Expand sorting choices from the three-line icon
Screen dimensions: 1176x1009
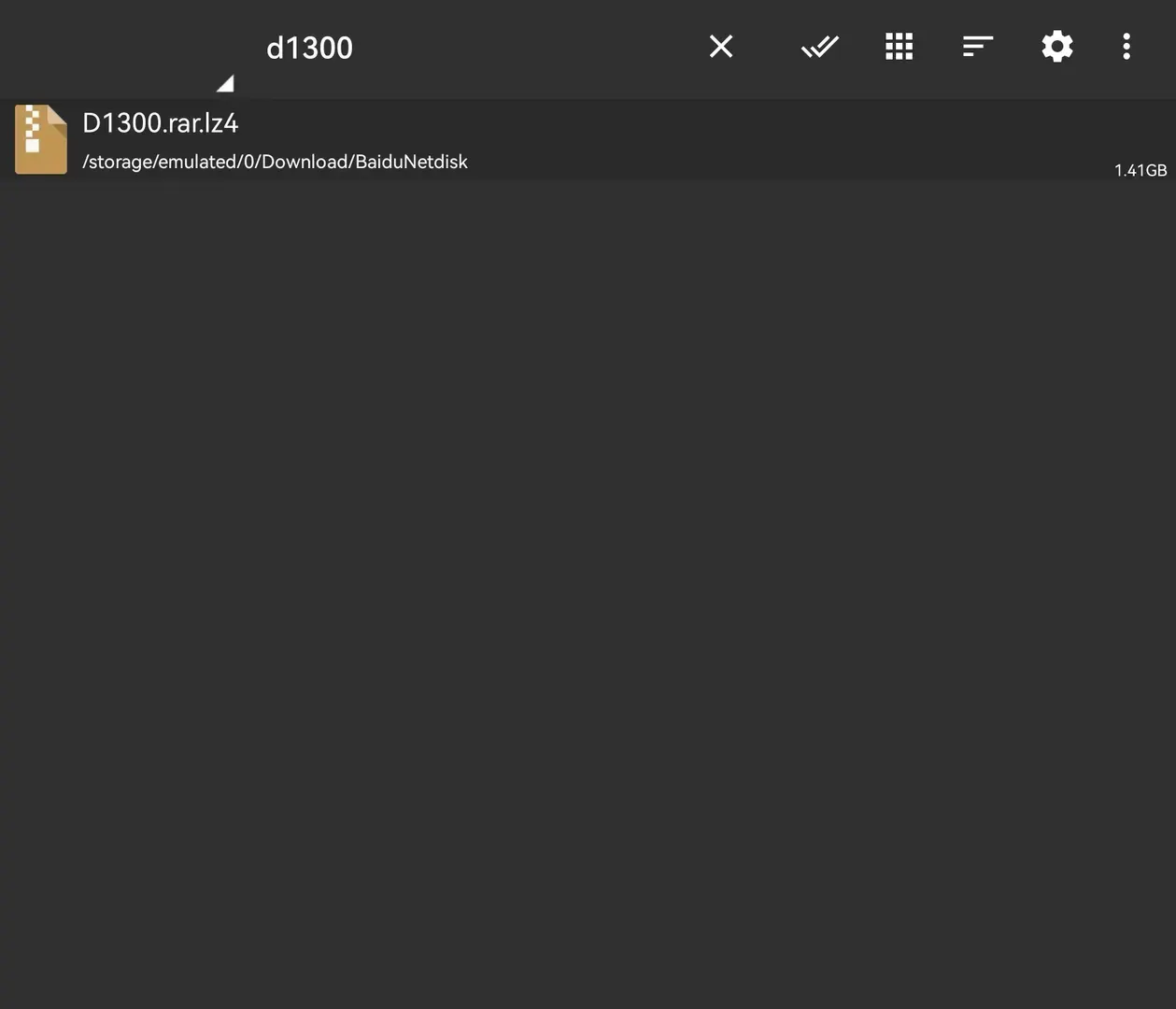pyautogui.click(x=977, y=47)
